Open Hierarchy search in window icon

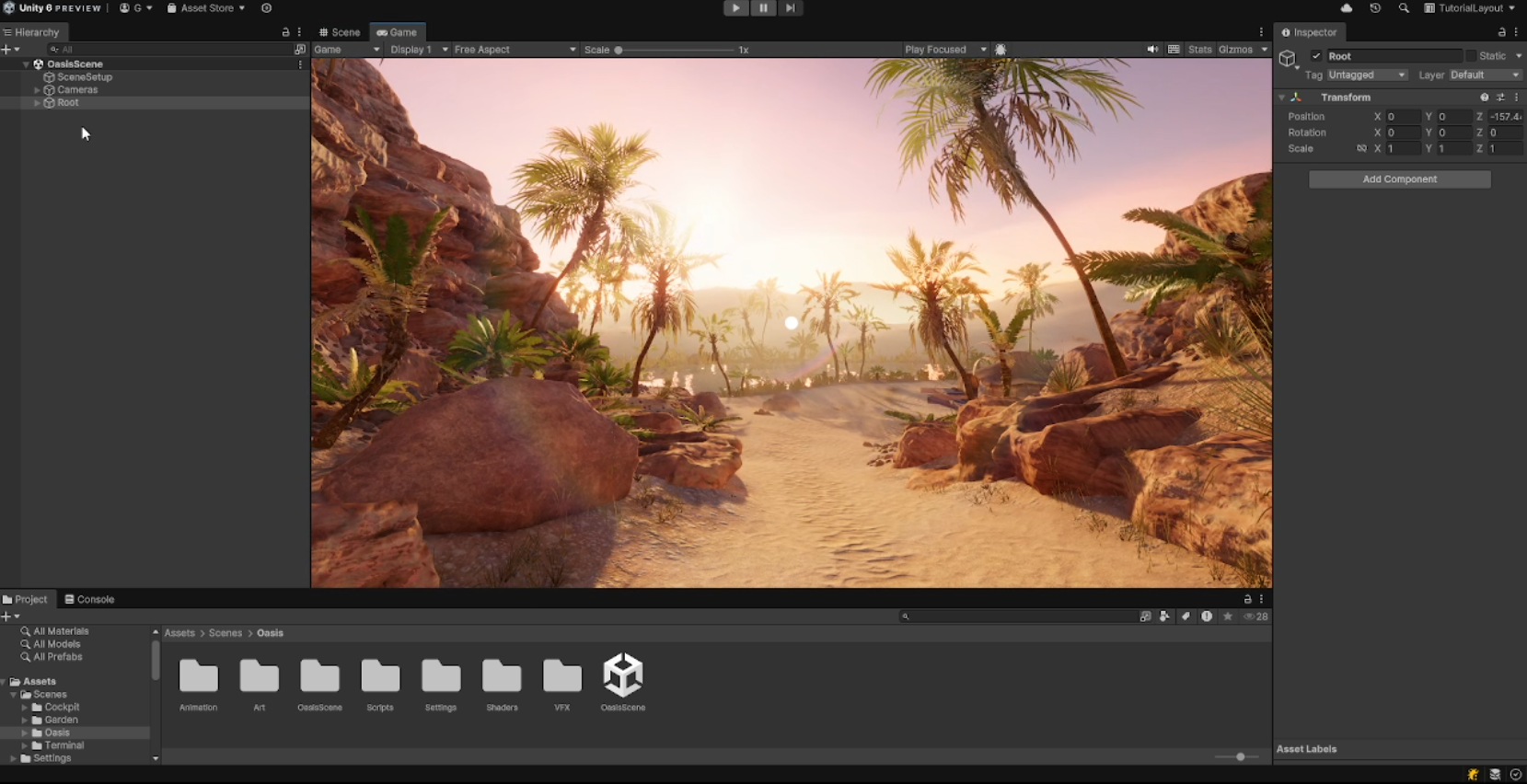pos(299,50)
